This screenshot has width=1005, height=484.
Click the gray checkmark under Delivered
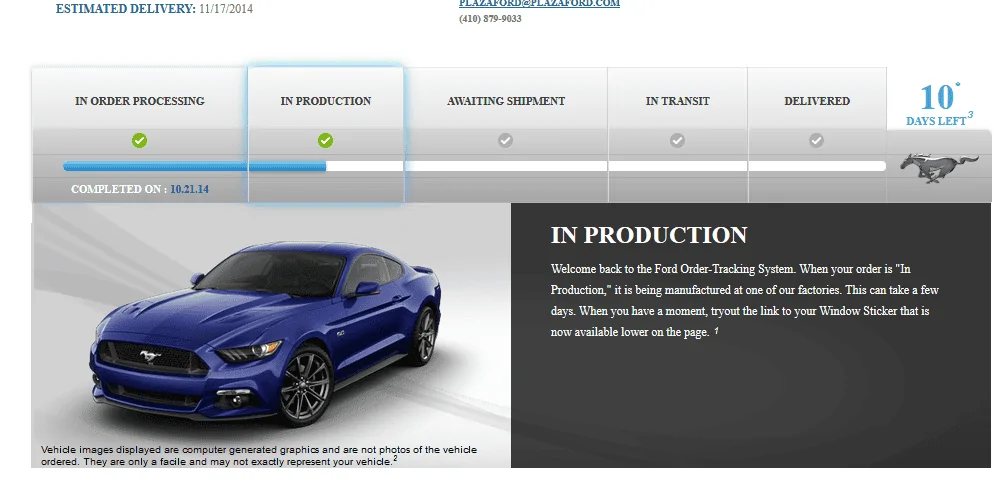click(816, 140)
